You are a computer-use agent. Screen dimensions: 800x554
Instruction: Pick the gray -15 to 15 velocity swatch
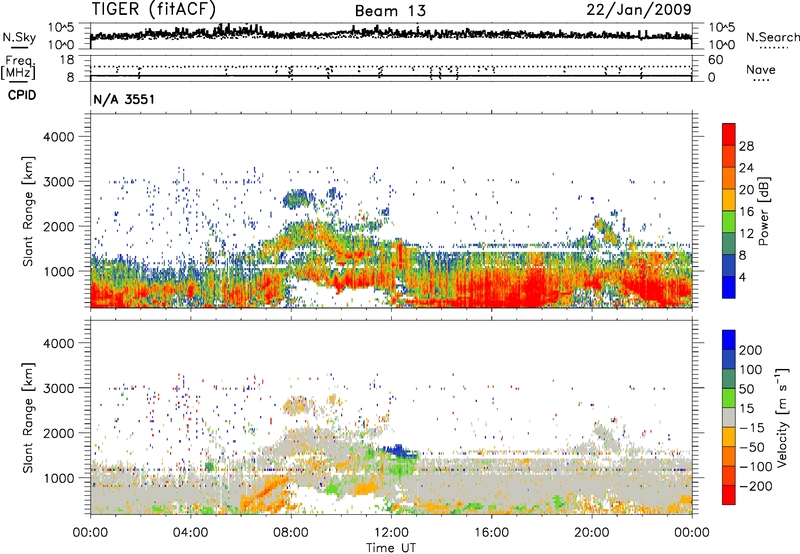729,417
